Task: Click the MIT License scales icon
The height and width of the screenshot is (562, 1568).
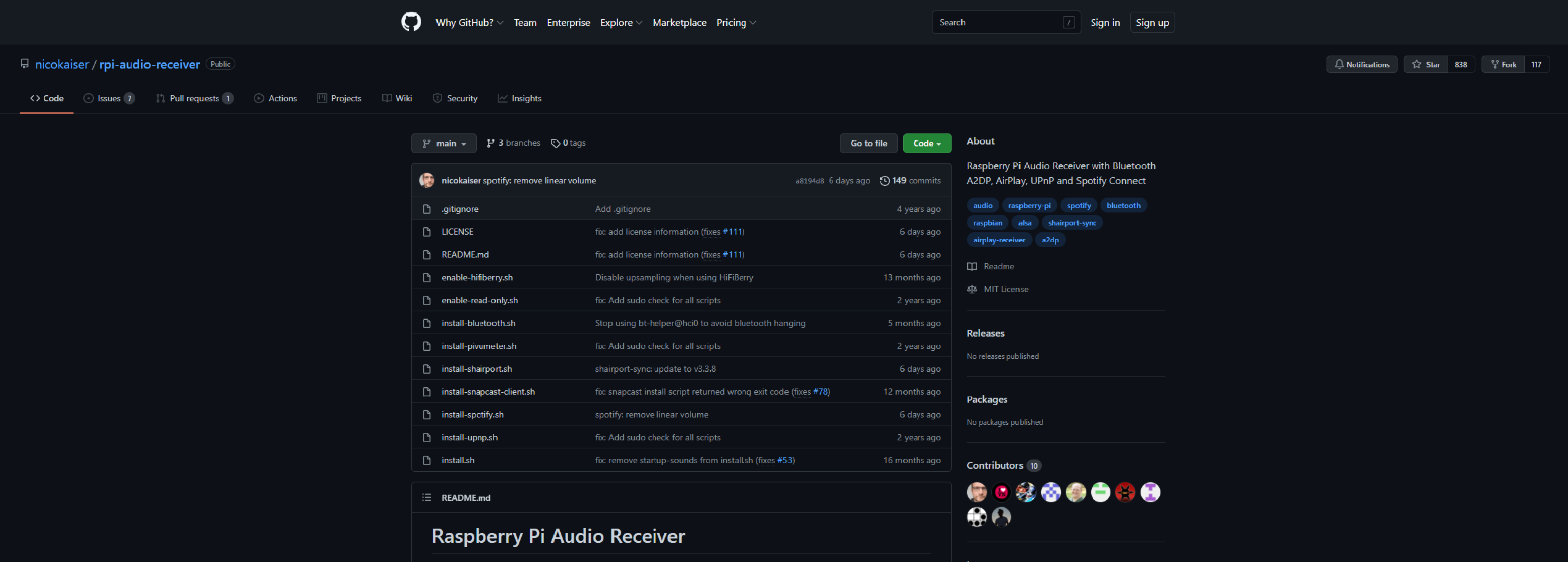Action: point(972,289)
